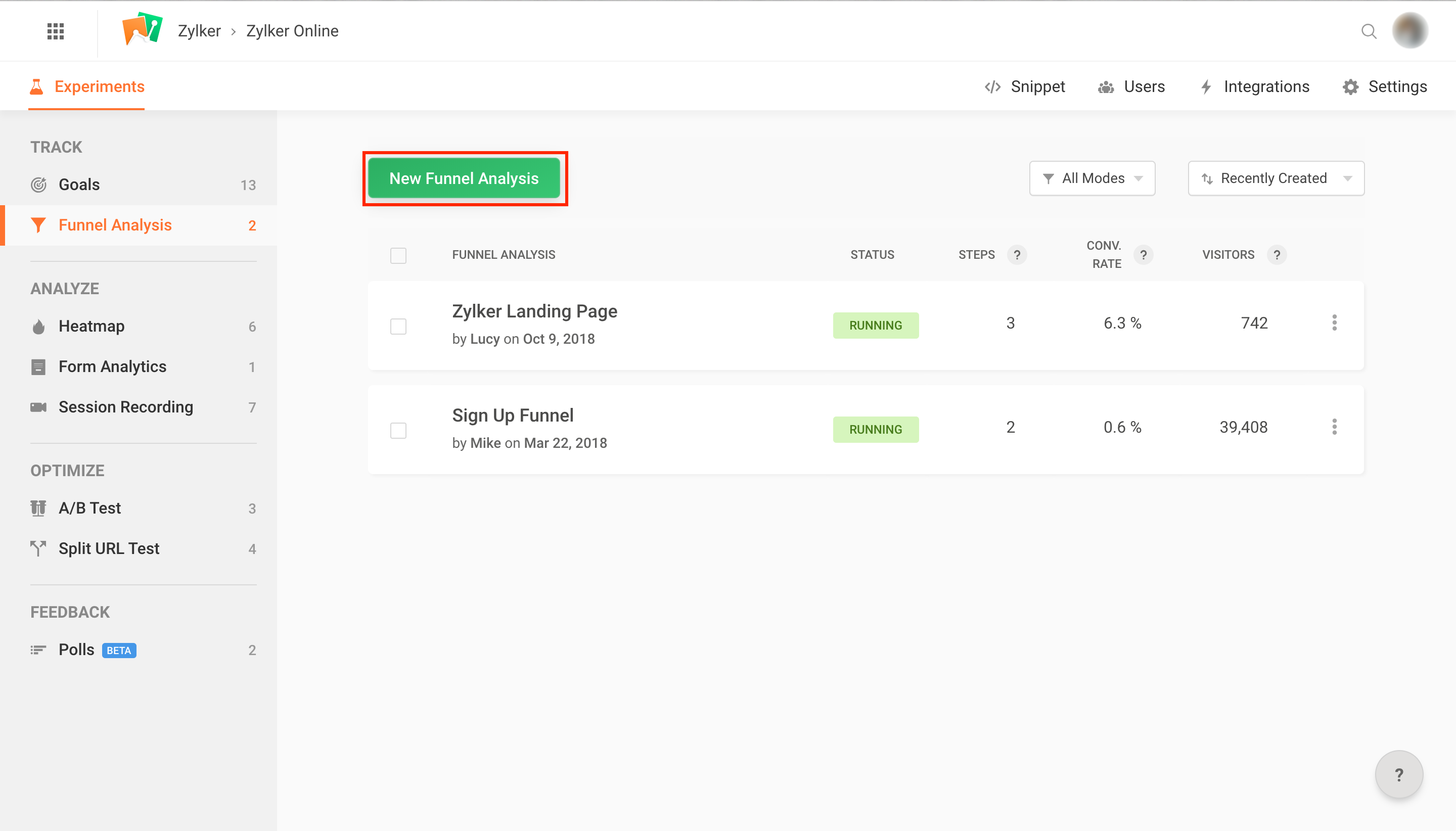
Task: Open A/B Test in the sidebar
Action: pos(138,509)
